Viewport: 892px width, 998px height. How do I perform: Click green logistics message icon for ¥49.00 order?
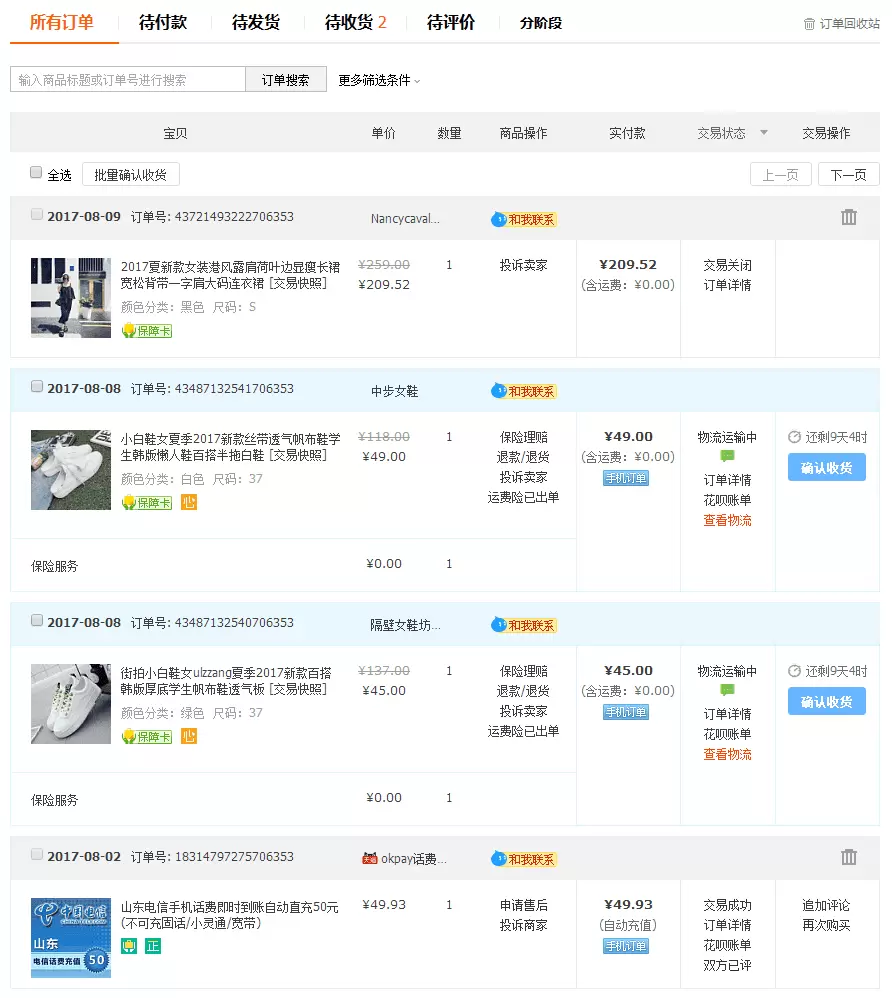click(x=727, y=457)
